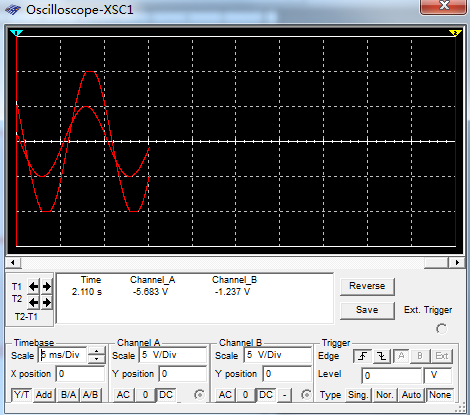The width and height of the screenshot is (470, 415).
Task: Move cursor T1 left with its arrow
Action: [33, 287]
